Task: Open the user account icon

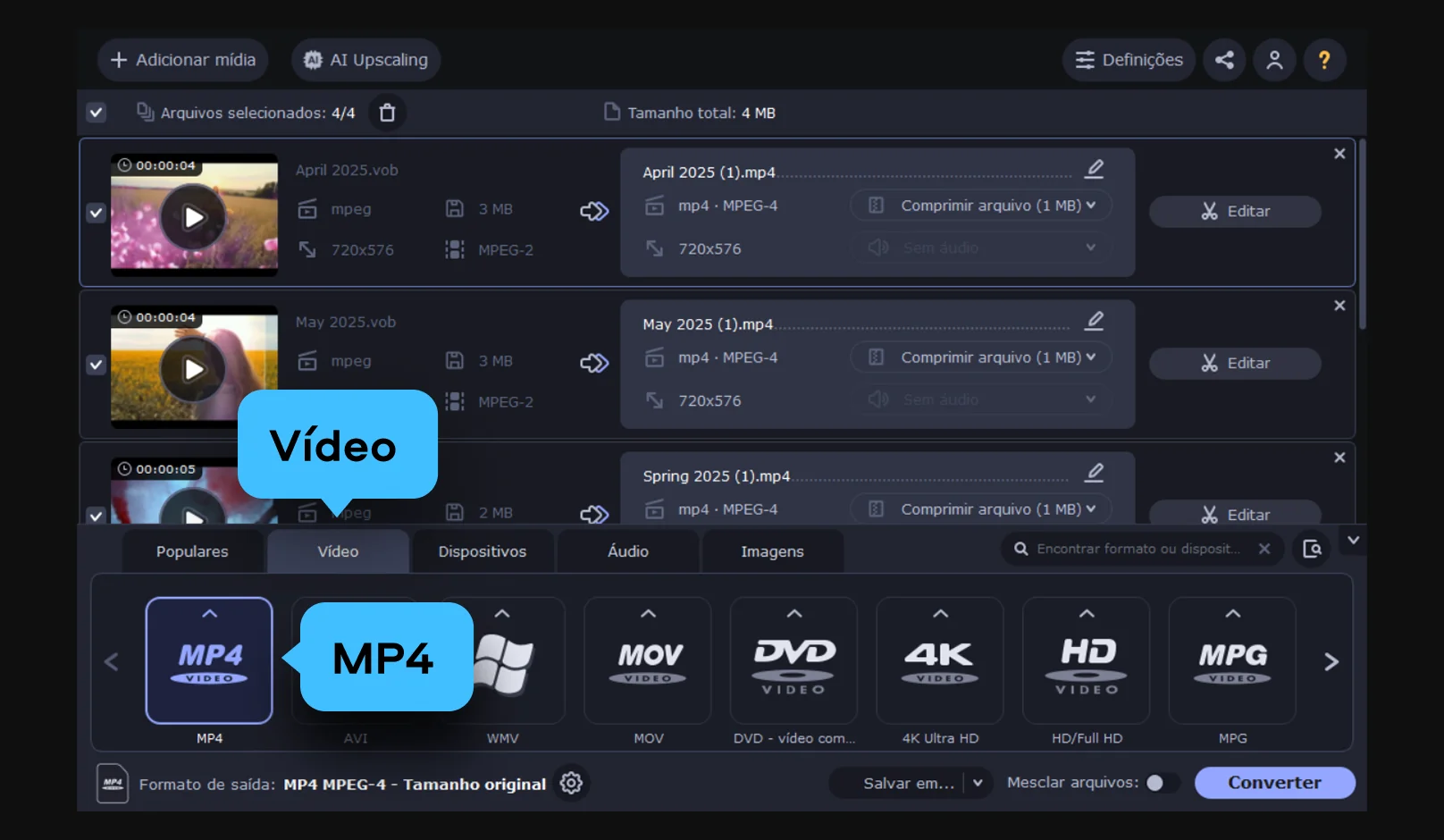Action: (x=1274, y=60)
